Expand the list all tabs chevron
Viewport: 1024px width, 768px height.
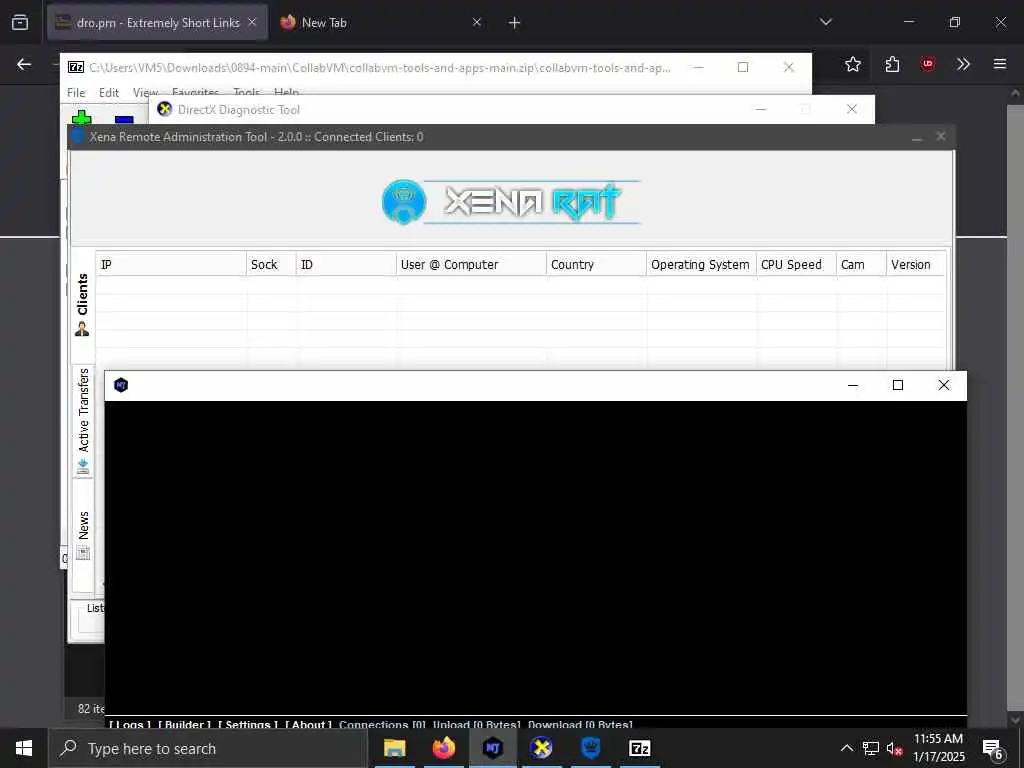(x=825, y=22)
